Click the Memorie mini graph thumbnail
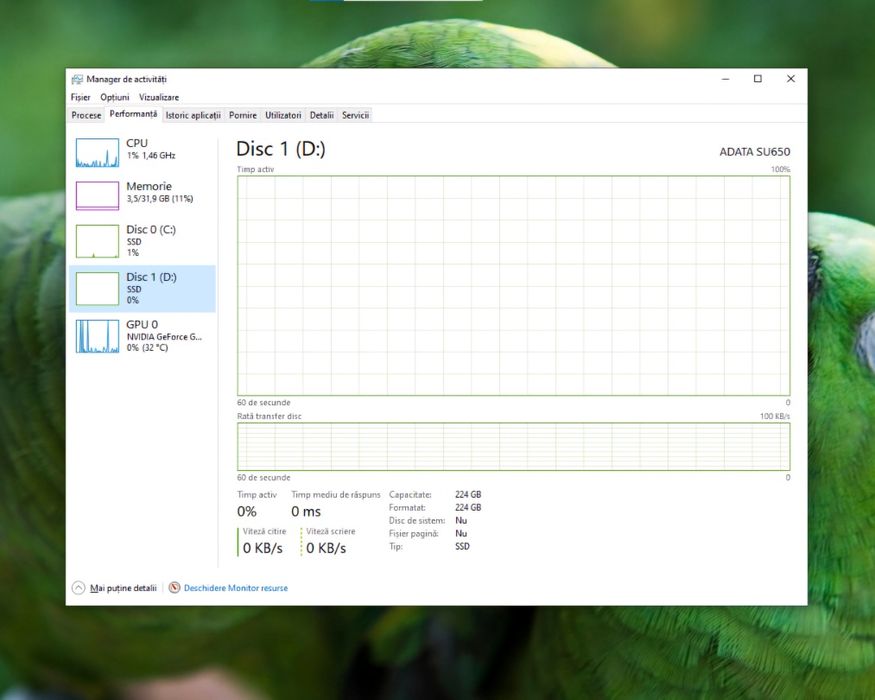This screenshot has width=875, height=700. (x=97, y=195)
